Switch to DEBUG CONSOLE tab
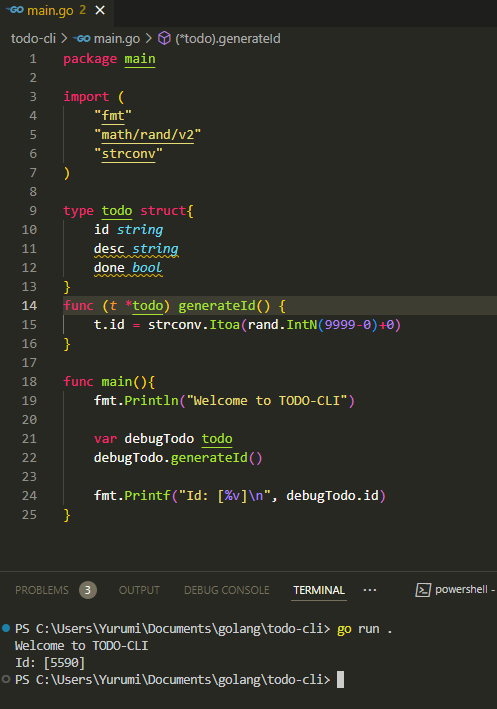Image resolution: width=497 pixels, height=709 pixels. (227, 590)
